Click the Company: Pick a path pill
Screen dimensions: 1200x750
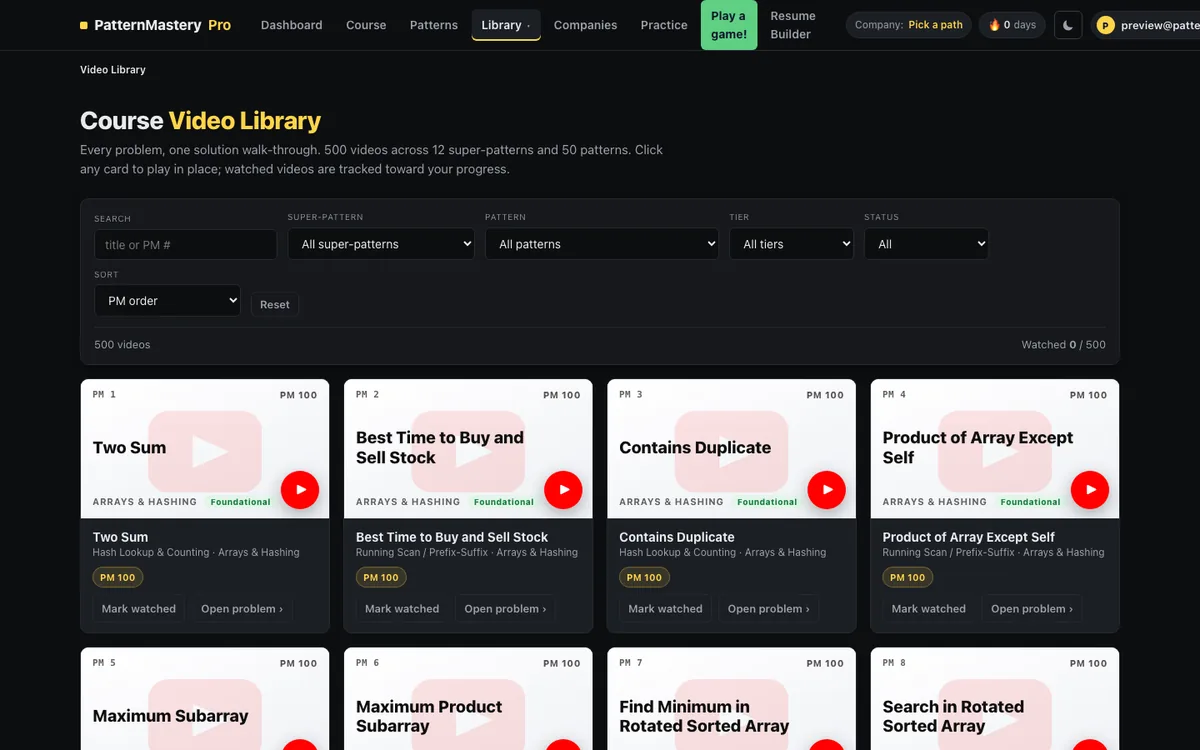coord(909,25)
